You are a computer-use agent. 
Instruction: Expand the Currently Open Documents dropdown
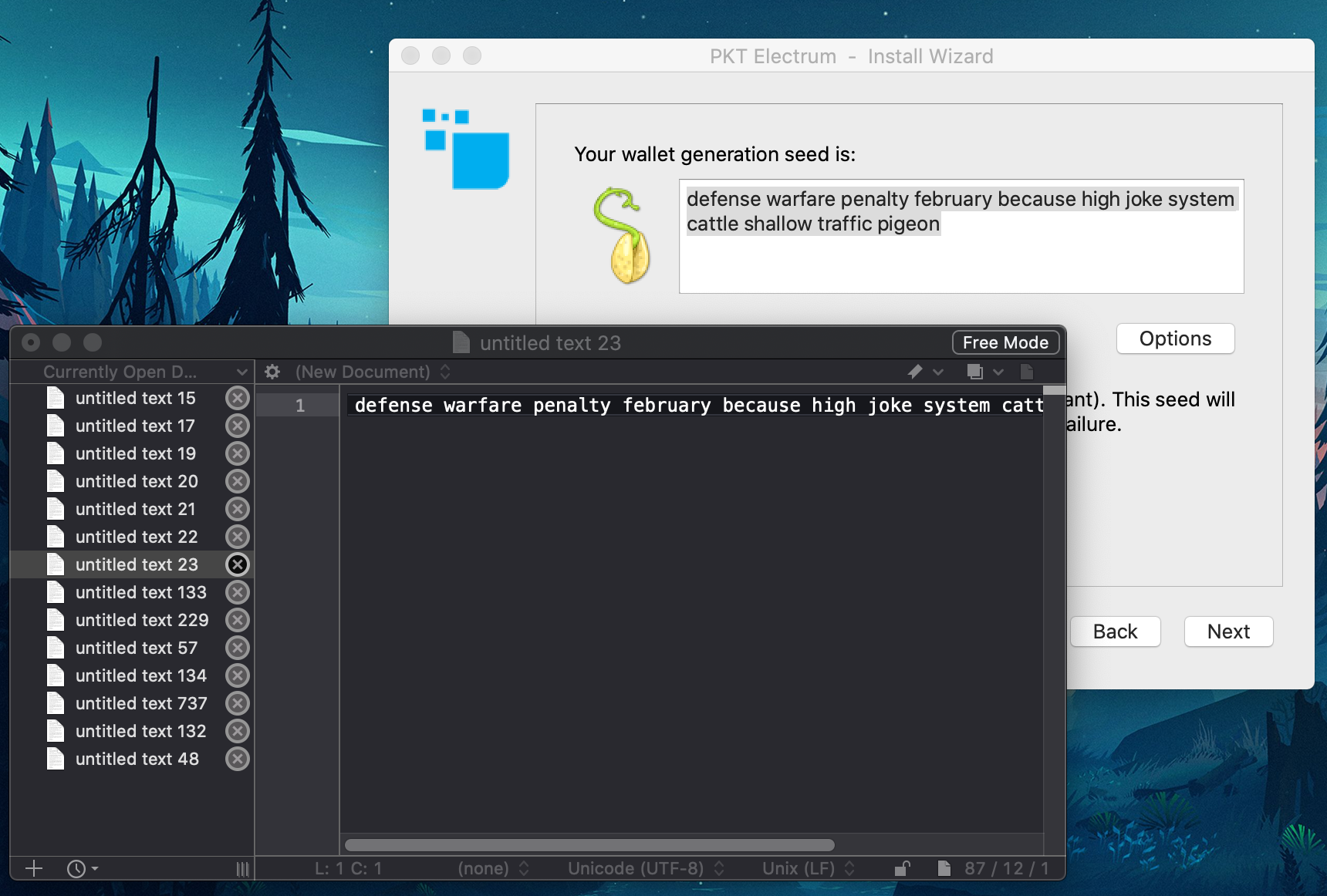tap(241, 372)
